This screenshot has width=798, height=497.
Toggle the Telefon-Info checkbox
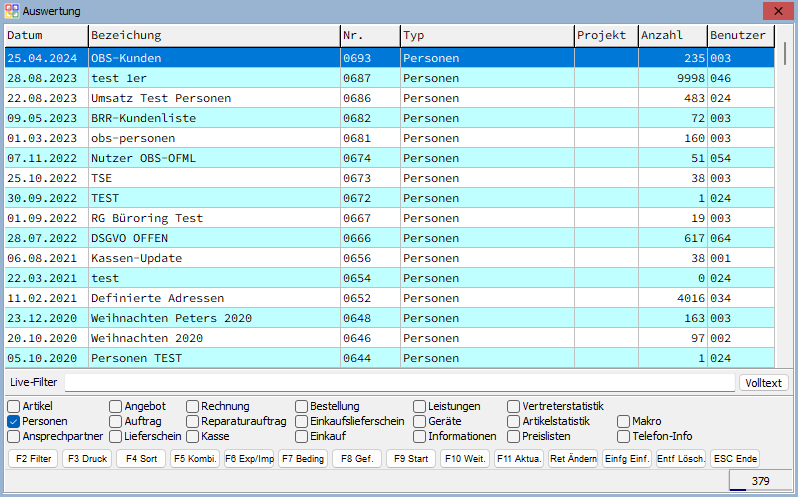pos(624,437)
